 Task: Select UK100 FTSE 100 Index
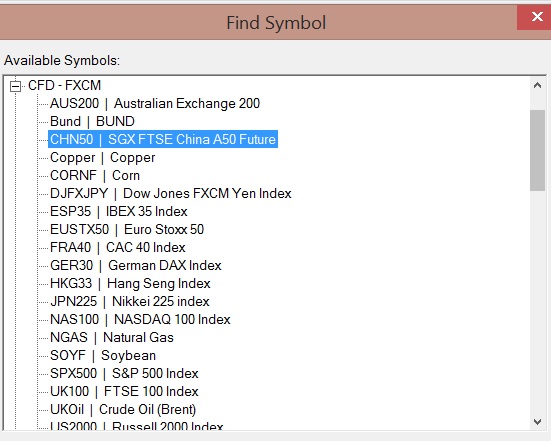[124, 391]
